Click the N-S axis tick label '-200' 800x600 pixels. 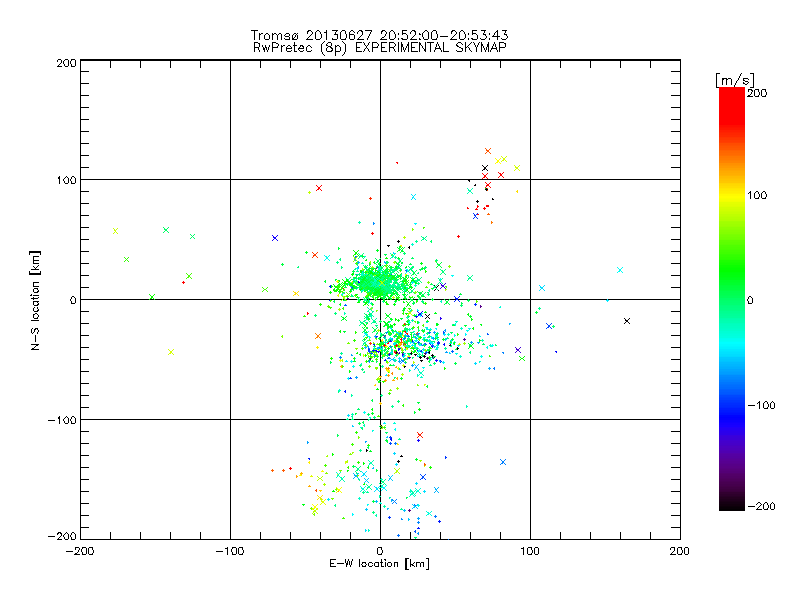tap(62, 536)
